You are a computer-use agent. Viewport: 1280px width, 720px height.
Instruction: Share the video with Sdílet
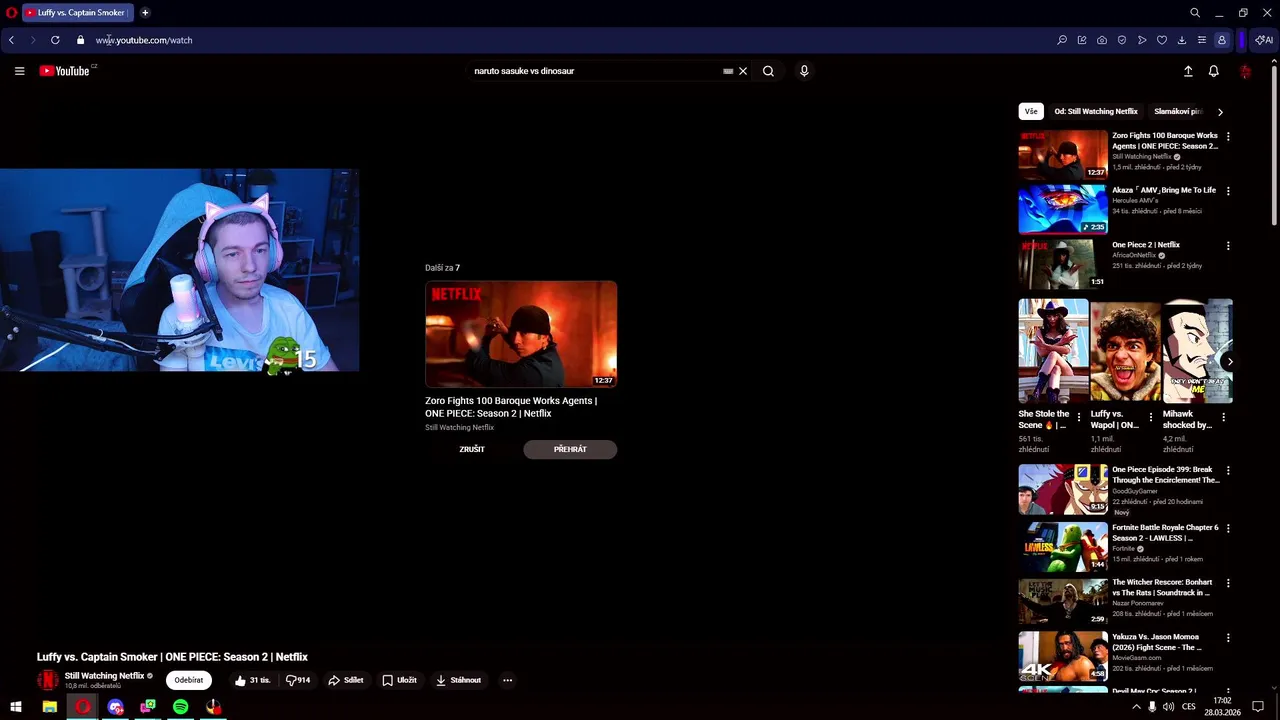coord(346,680)
